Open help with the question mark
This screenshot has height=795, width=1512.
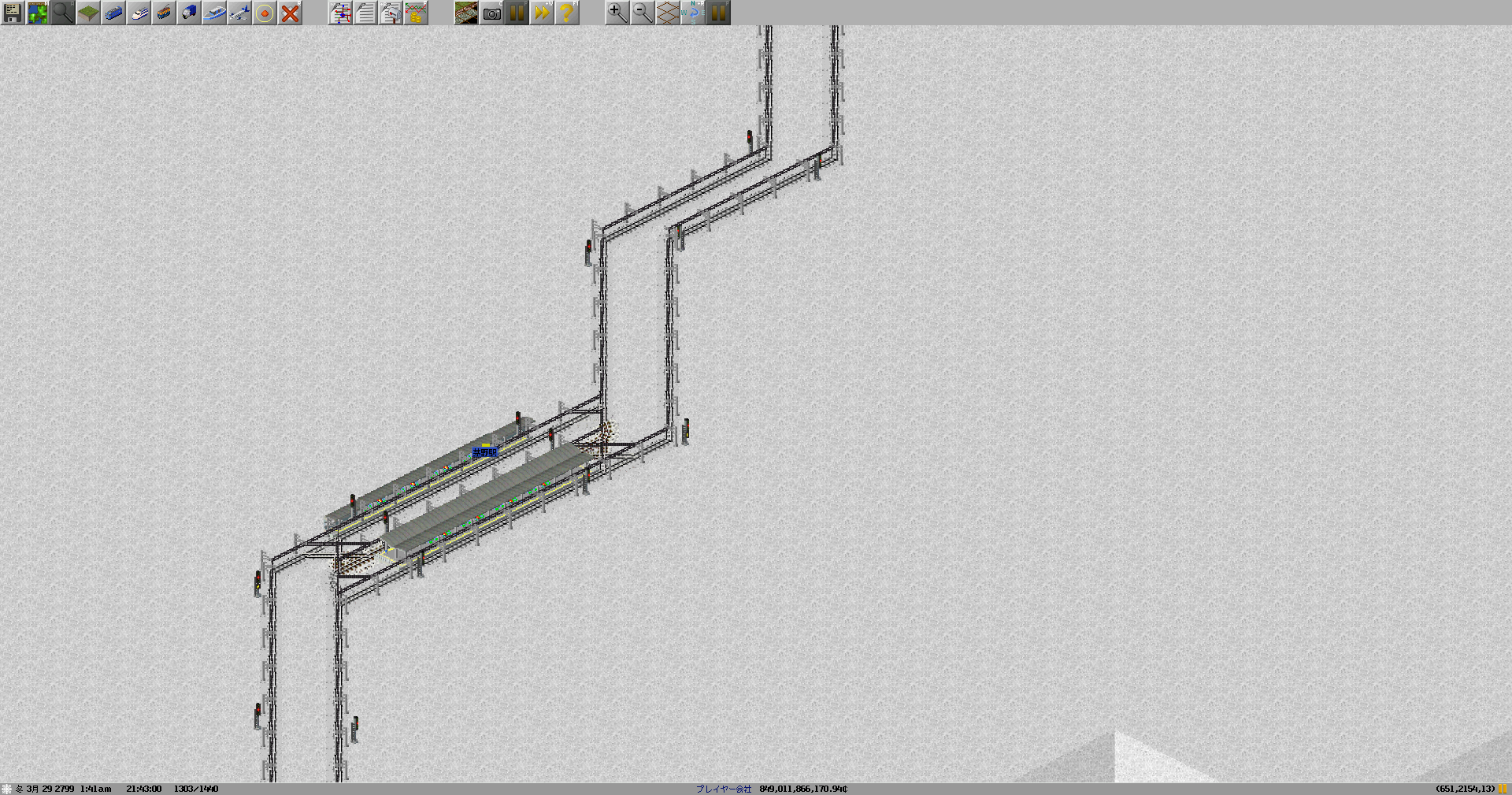click(567, 13)
